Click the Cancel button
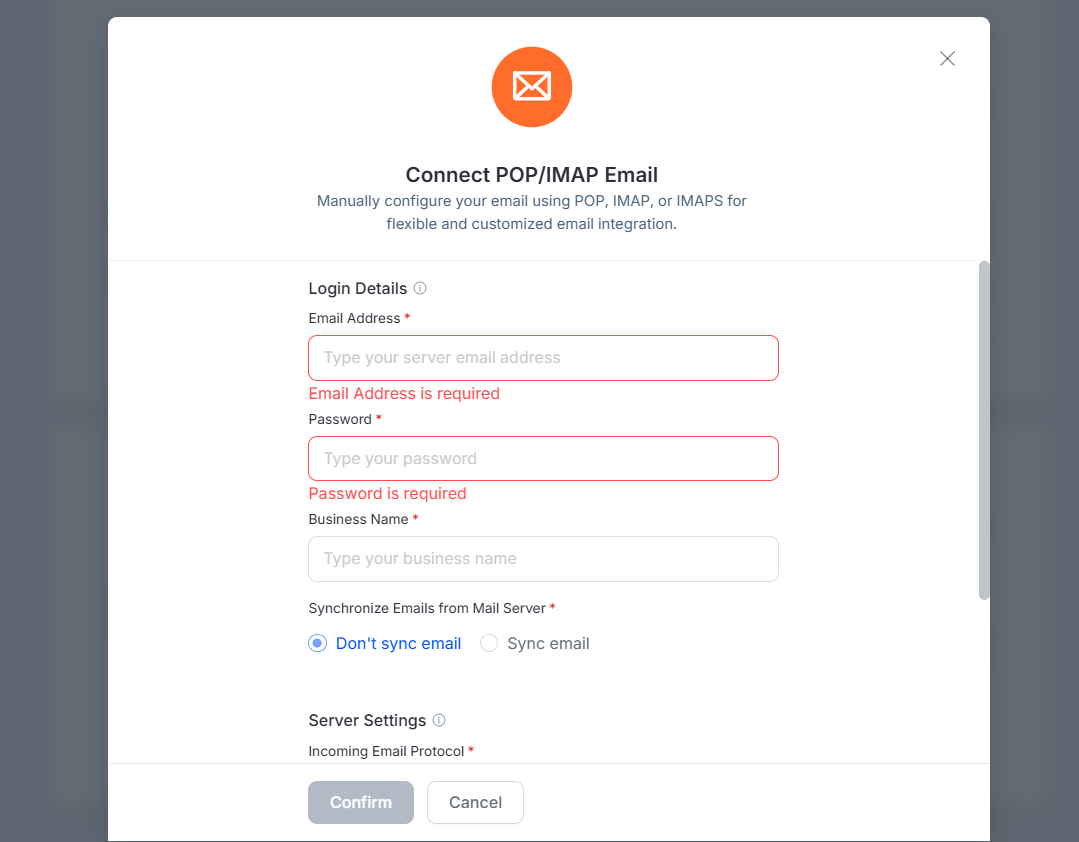Image resolution: width=1079 pixels, height=842 pixels. (x=475, y=802)
